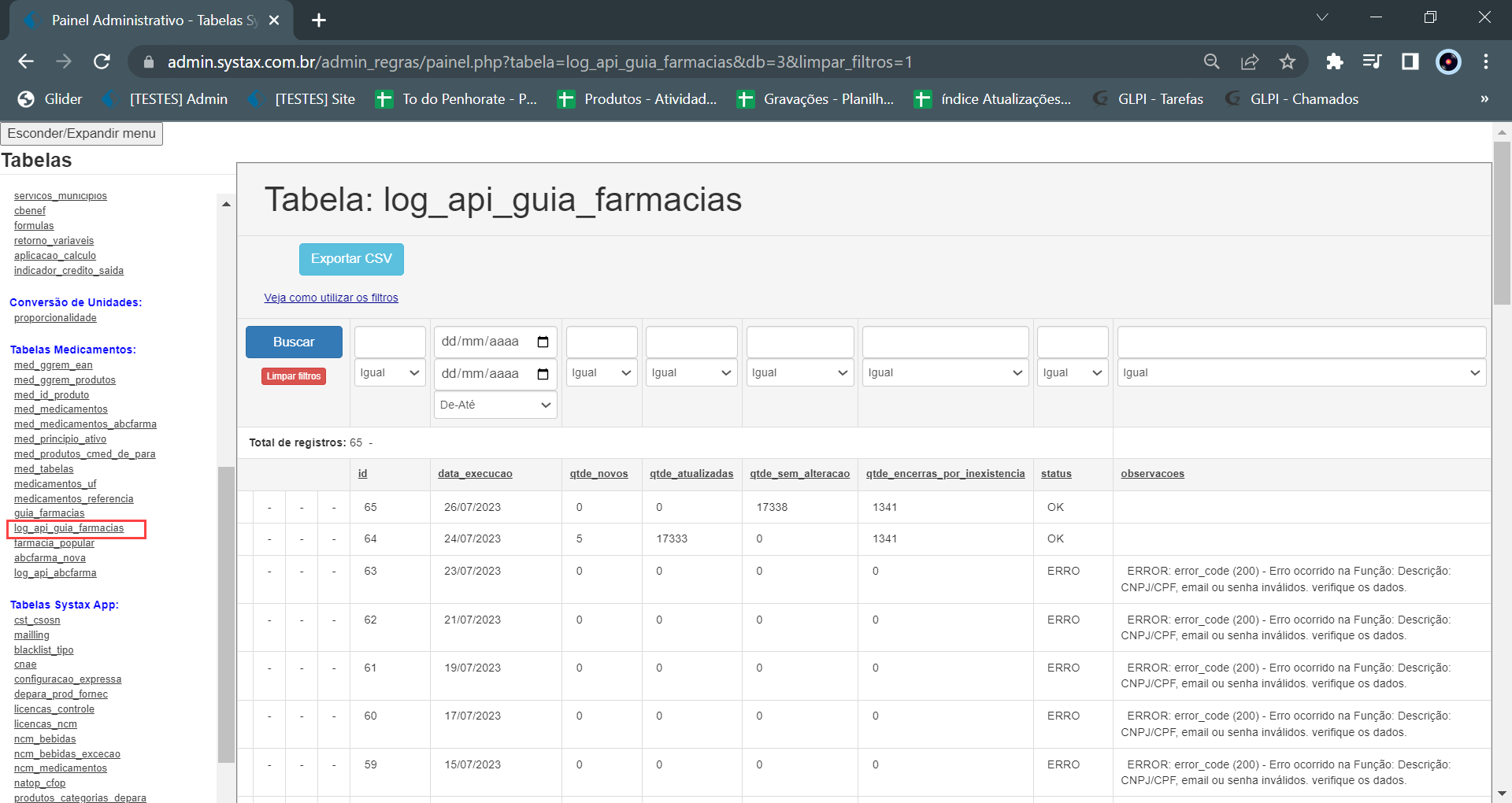
Task: Click the observacoes filter input field
Action: 1302,342
